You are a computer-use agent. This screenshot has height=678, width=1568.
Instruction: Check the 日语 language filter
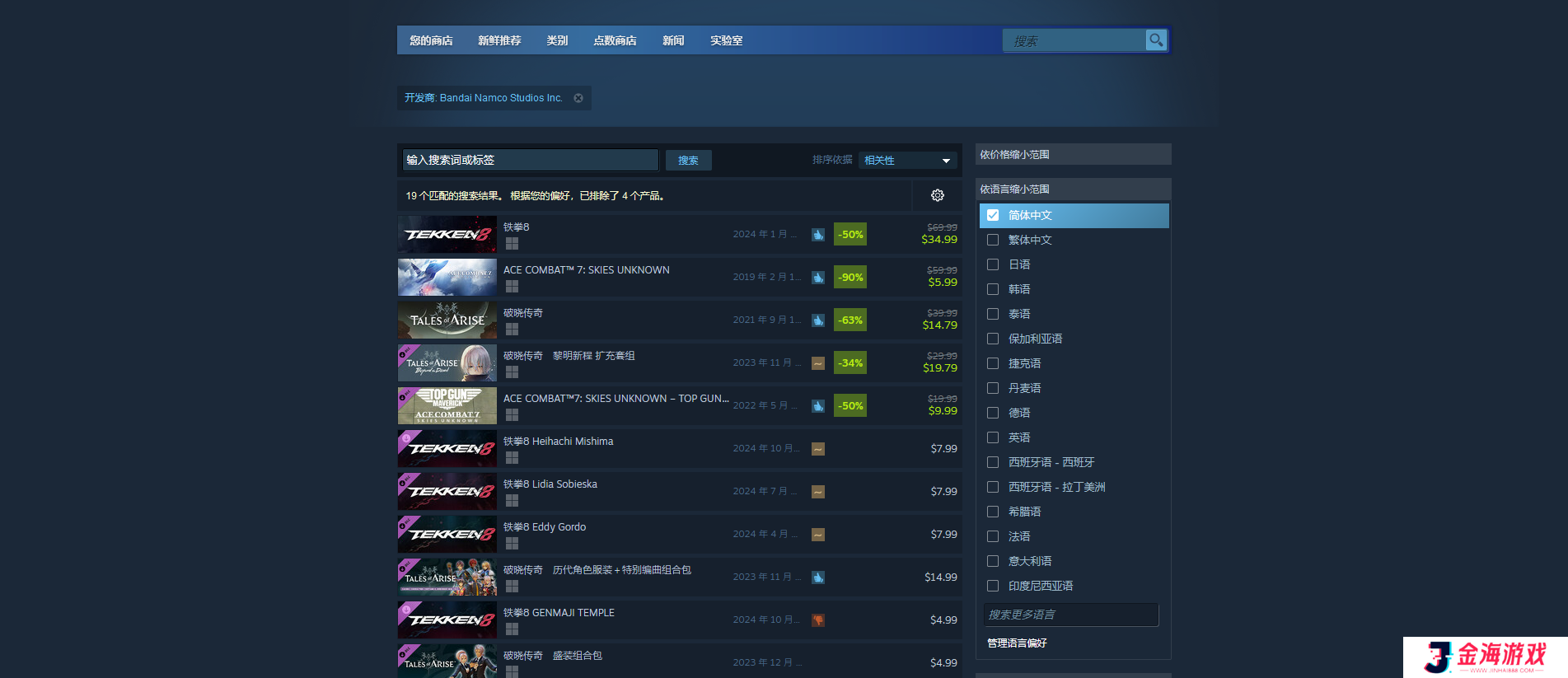(993, 264)
